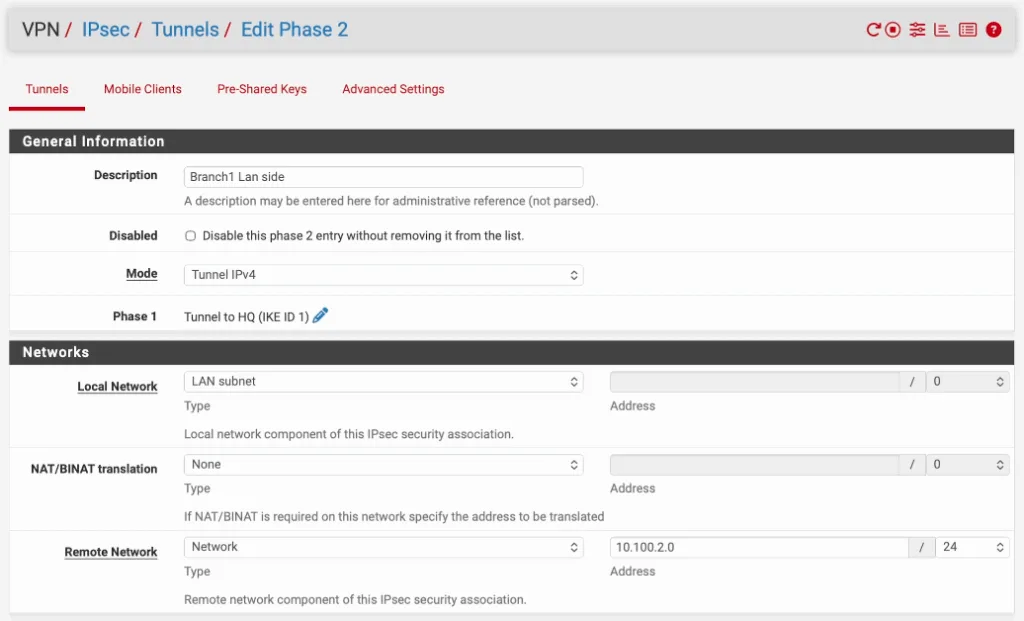Open the Pre-Shared Keys tab
Image resolution: width=1024 pixels, height=621 pixels.
262,89
